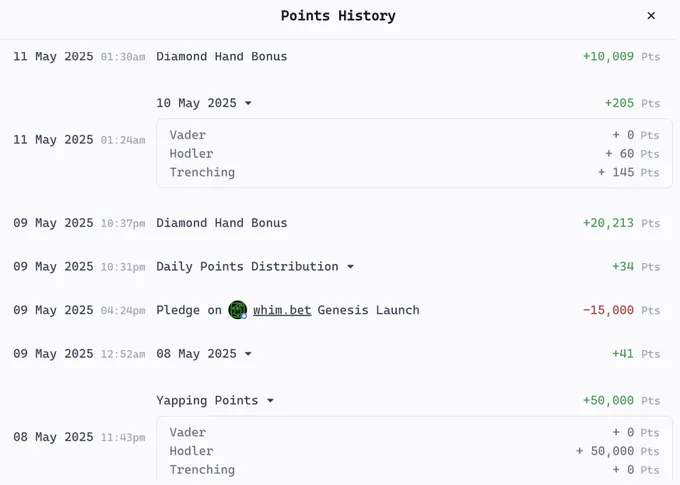680x485 pixels.
Task: Collapse the 10 May 2025 breakdown arrow
Action: [x=248, y=103]
